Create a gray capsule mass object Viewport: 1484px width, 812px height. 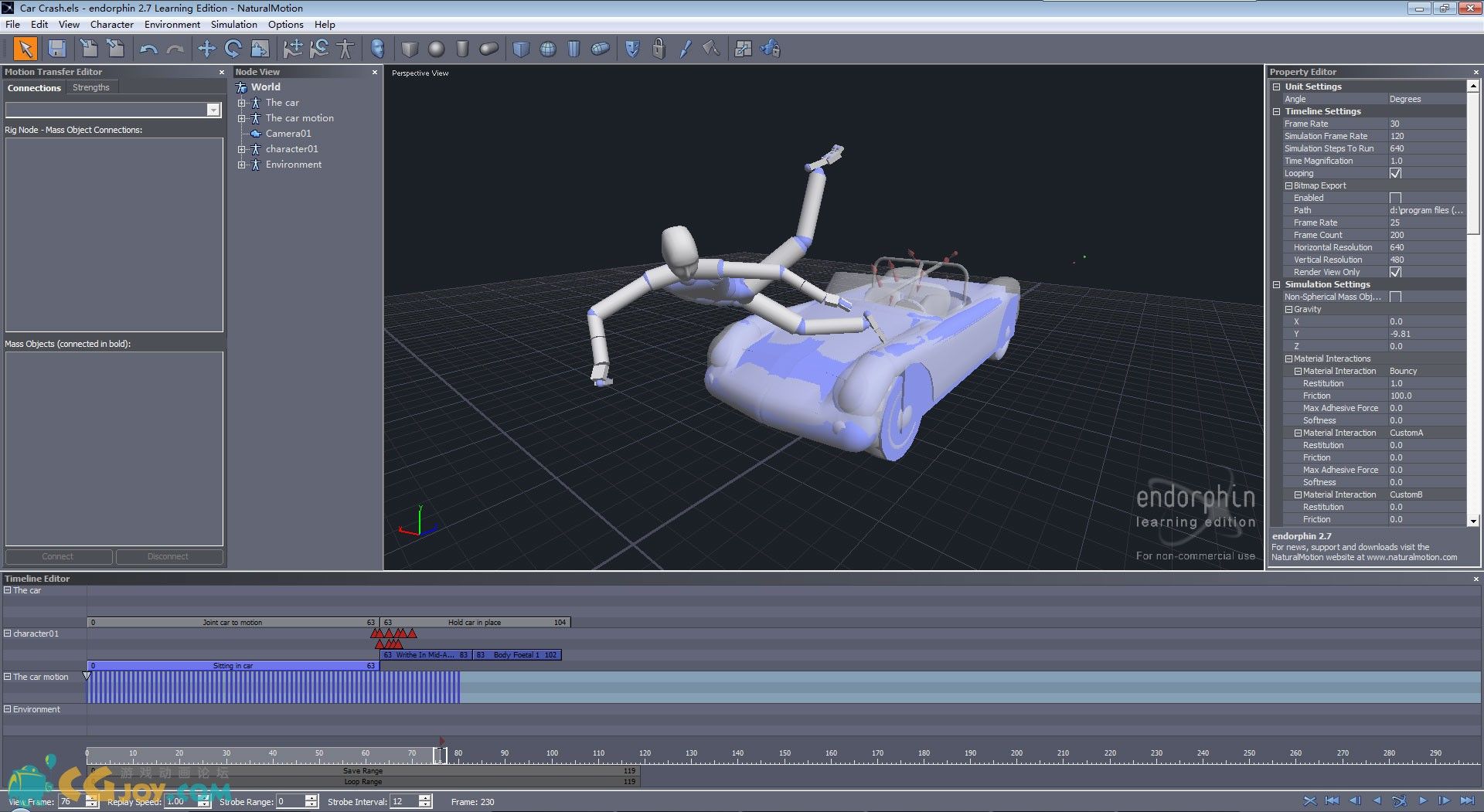pos(488,49)
